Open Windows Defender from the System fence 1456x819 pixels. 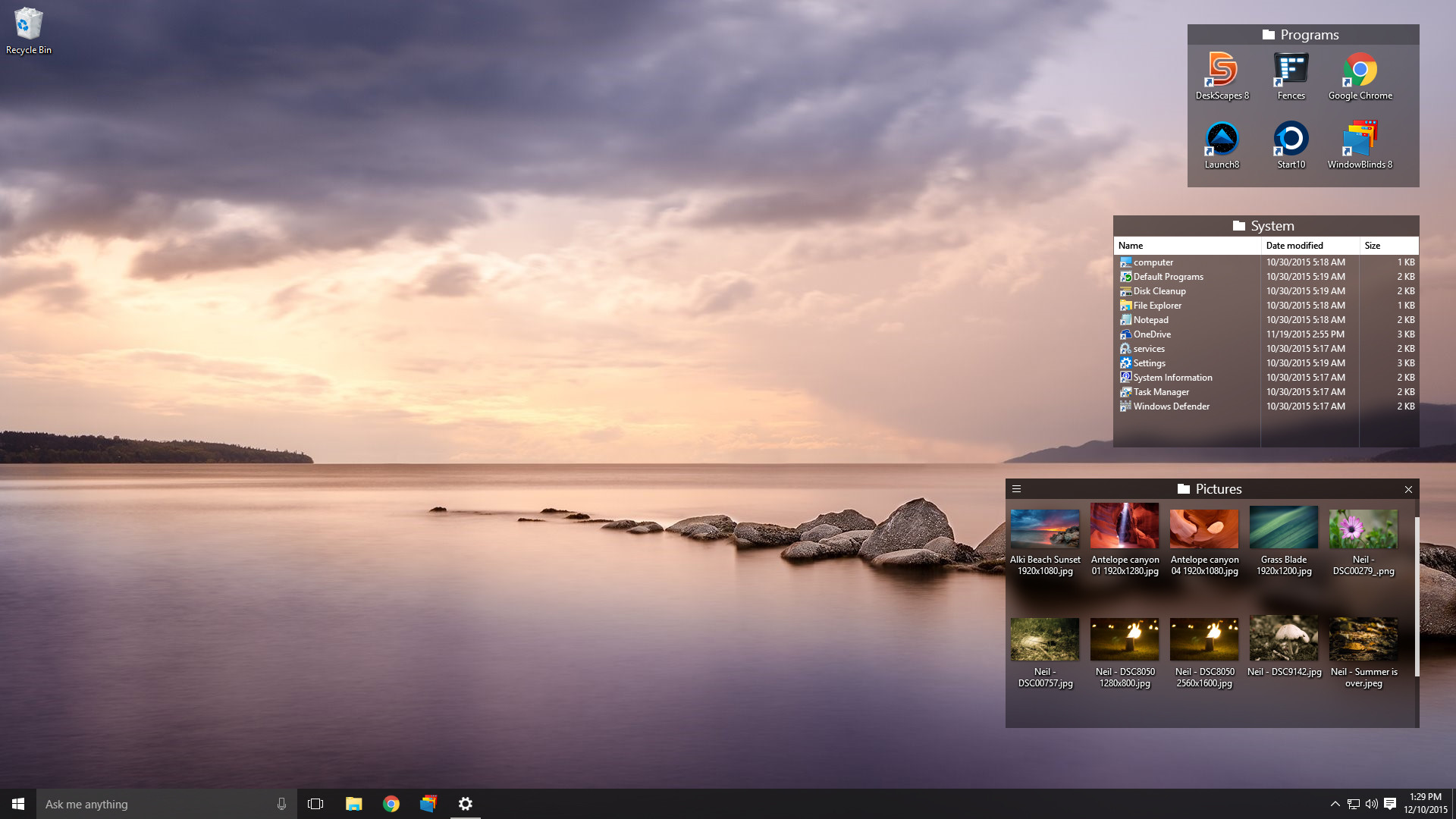click(x=1171, y=406)
